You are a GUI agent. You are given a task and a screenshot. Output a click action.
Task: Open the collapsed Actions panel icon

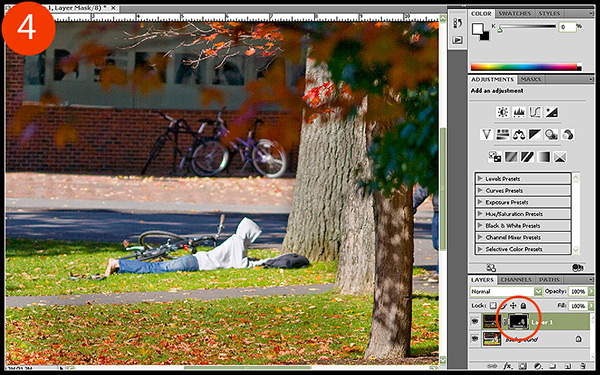pos(457,40)
